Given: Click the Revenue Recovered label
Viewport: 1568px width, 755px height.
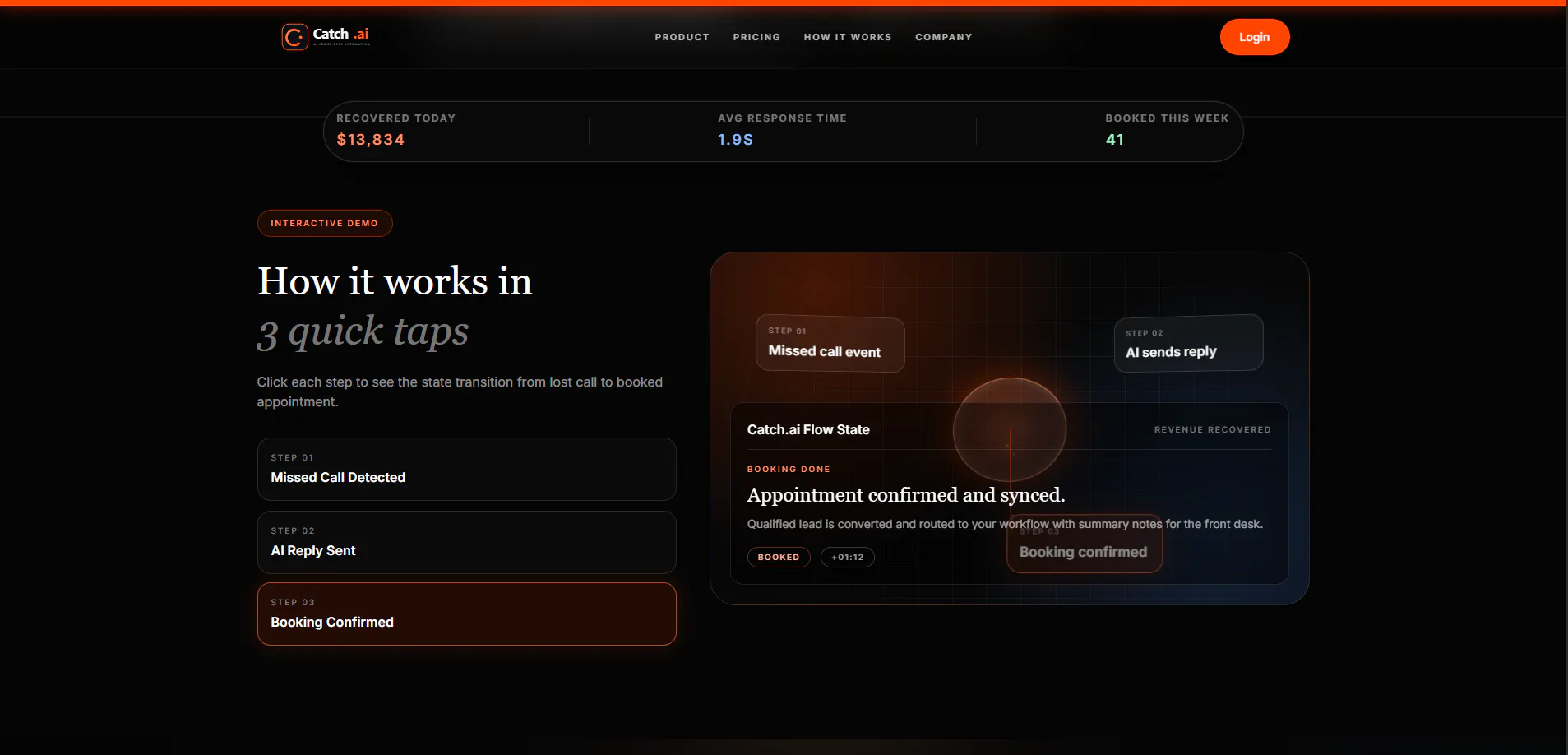Looking at the screenshot, I should 1213,429.
